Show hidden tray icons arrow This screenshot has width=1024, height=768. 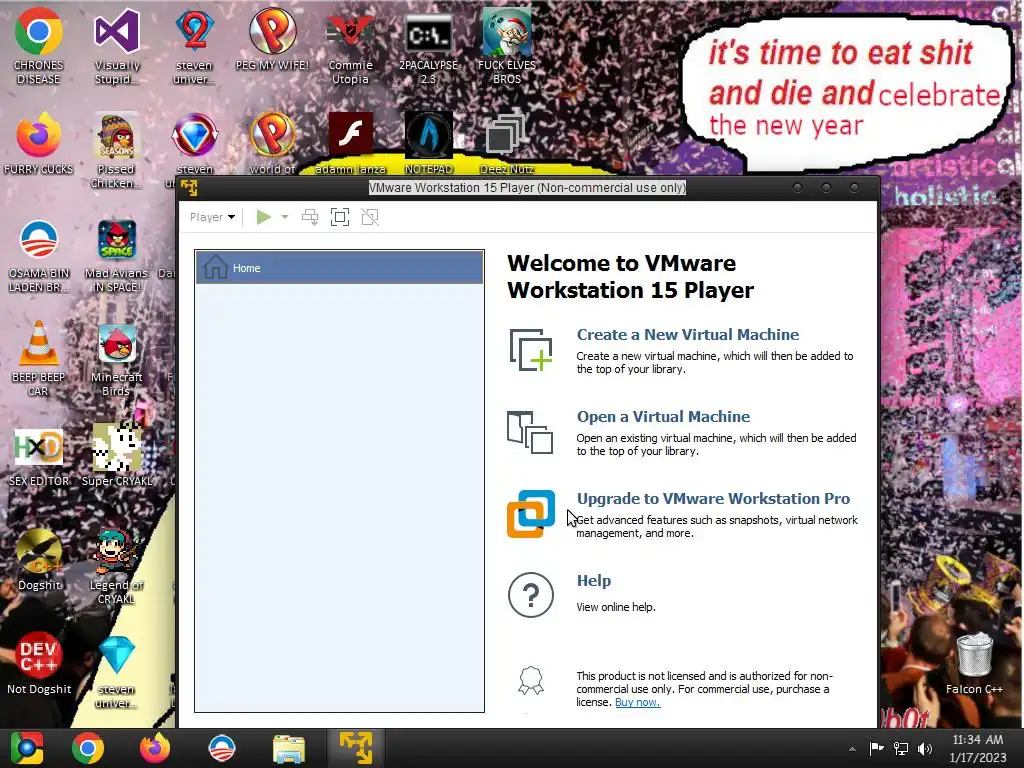point(852,749)
